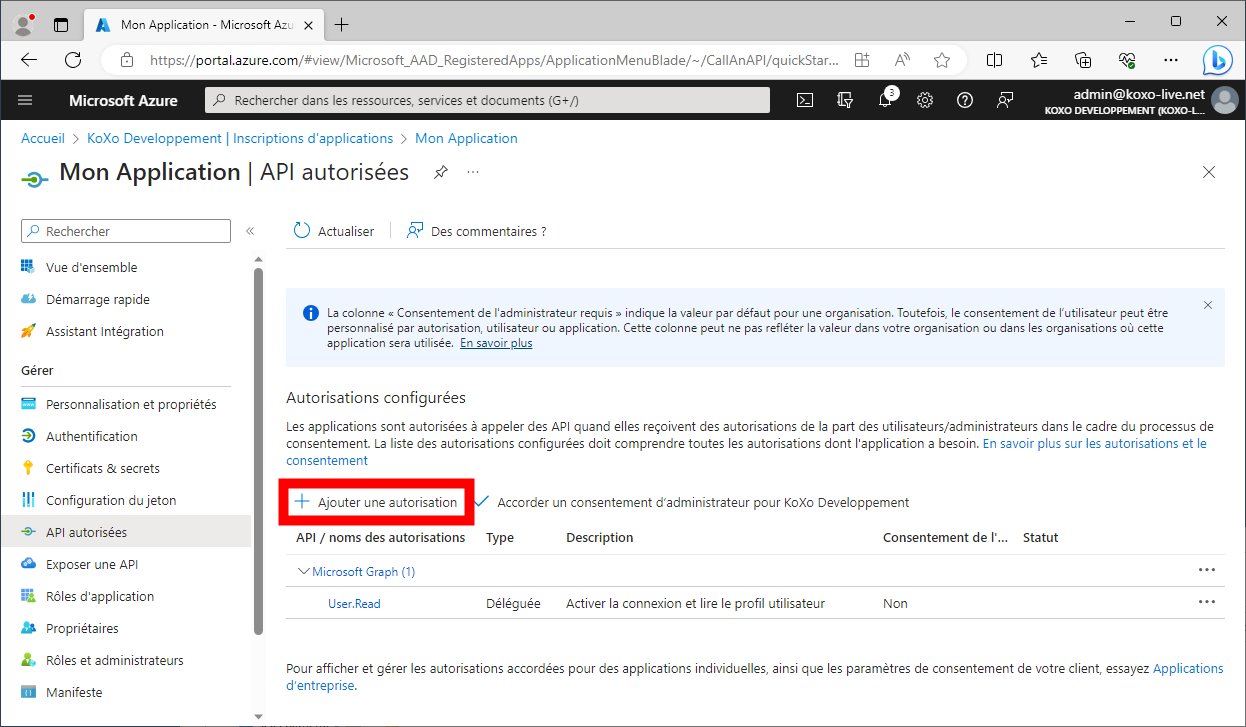Image resolution: width=1246 pixels, height=727 pixels.
Task: Open the Azure portal hamburger menu
Action: pos(25,100)
